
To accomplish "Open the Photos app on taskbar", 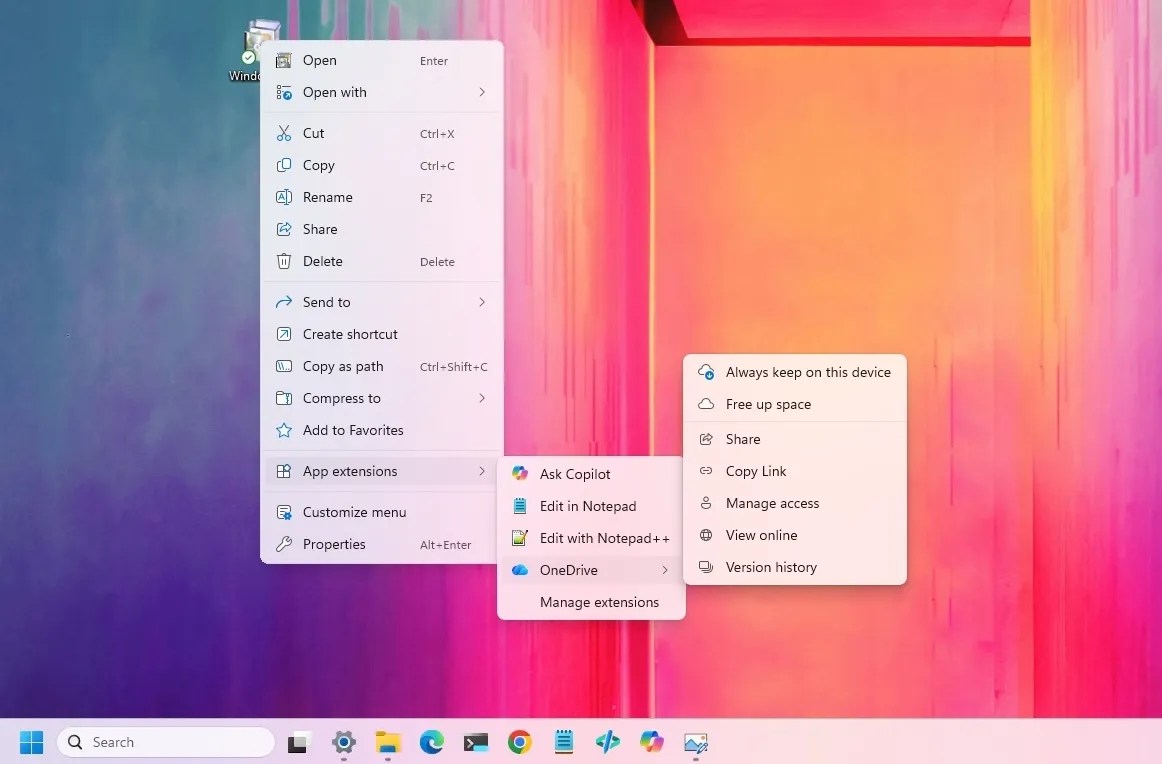I will pos(696,742).
